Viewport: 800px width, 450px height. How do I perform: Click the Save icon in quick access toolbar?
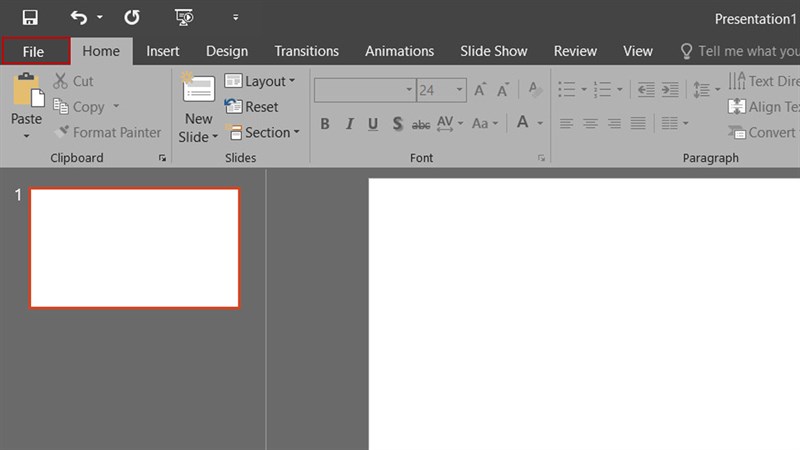pyautogui.click(x=29, y=17)
